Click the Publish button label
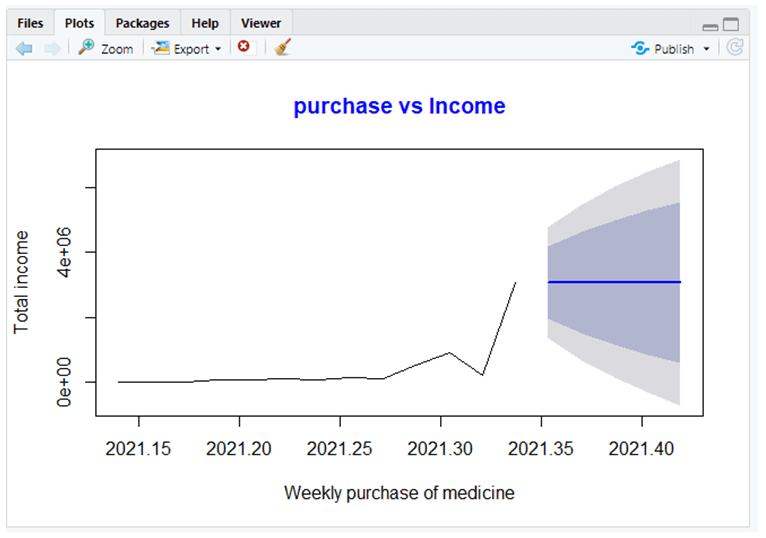 674,49
